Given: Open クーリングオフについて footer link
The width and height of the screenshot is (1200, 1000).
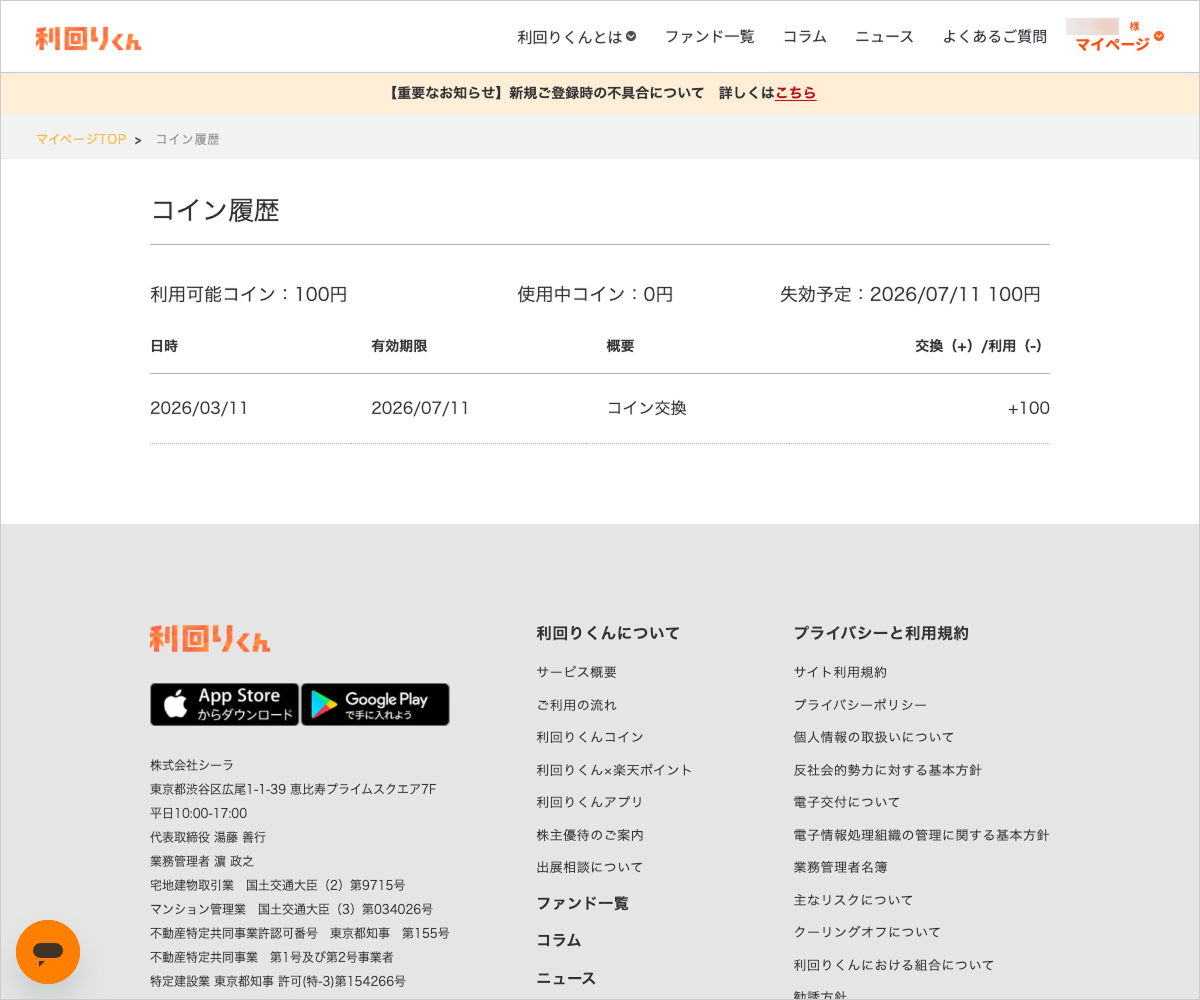Looking at the screenshot, I should 866,932.
